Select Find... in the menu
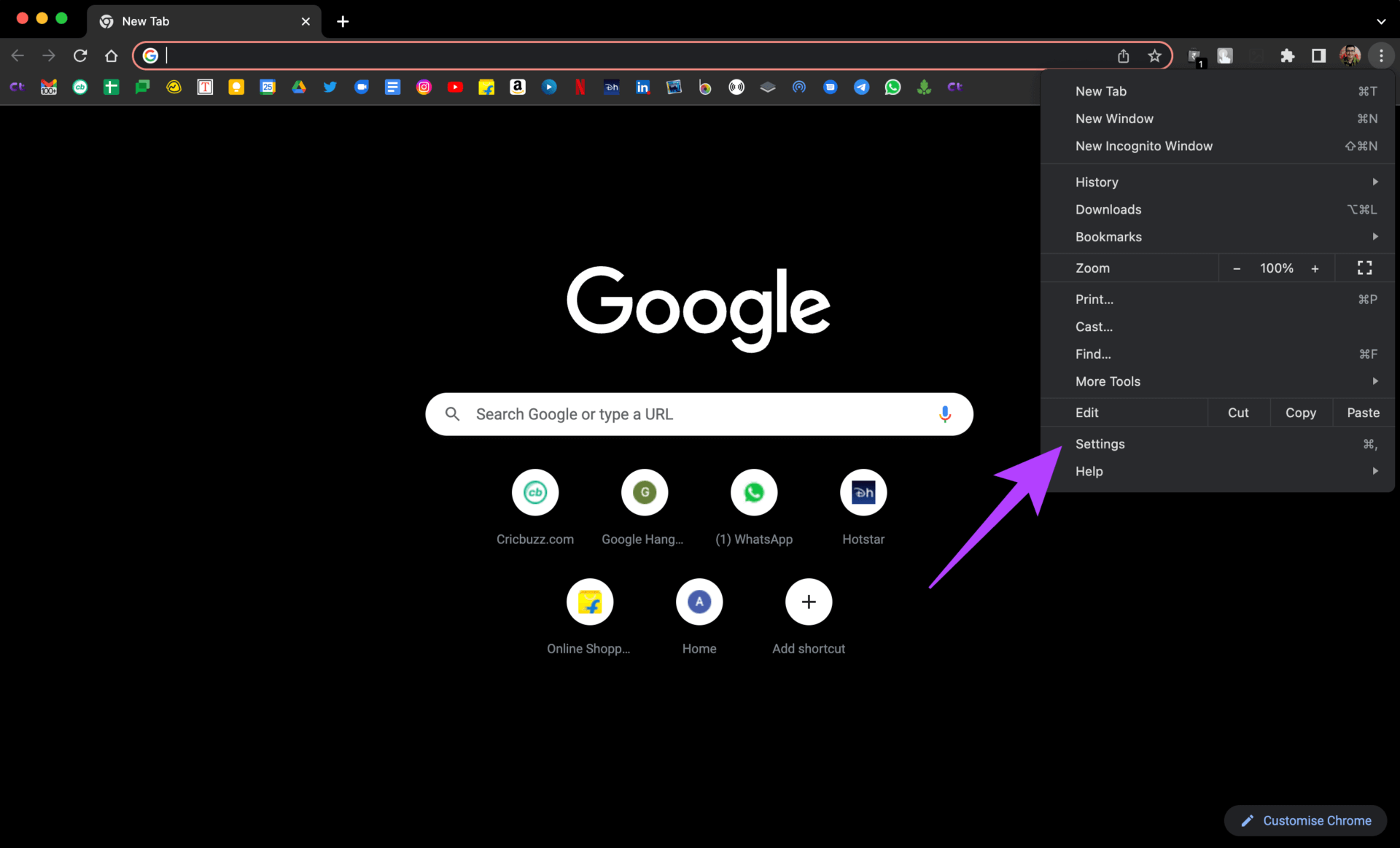The image size is (1400, 848). (1218, 354)
